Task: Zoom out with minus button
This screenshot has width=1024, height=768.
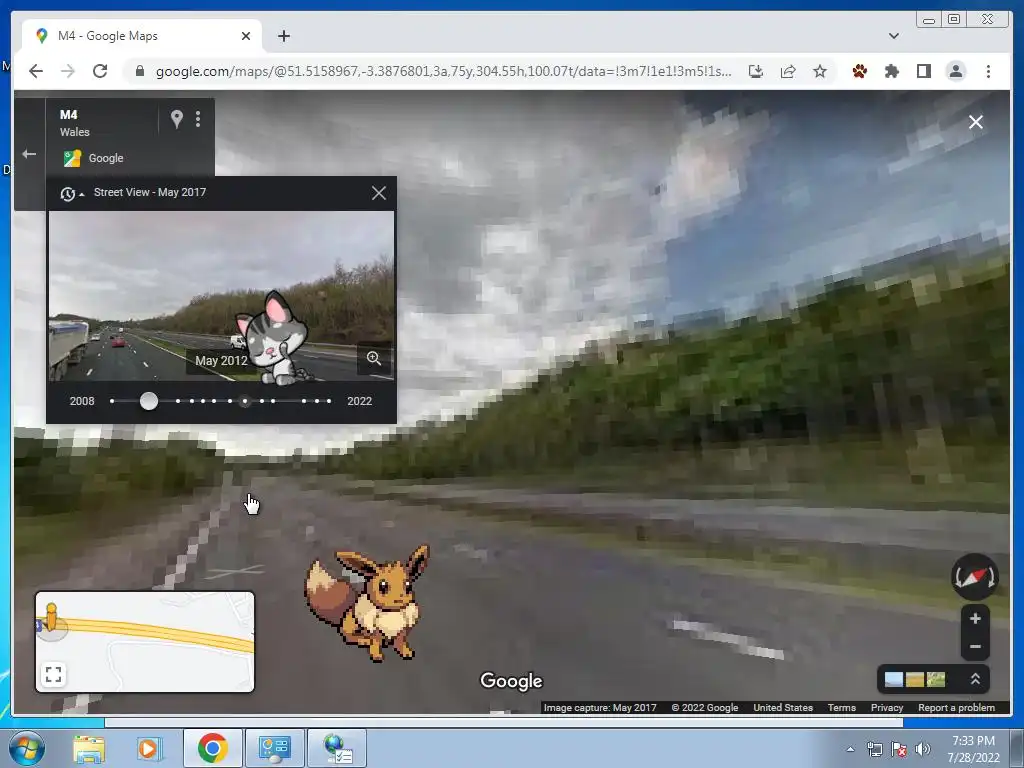Action: (975, 647)
